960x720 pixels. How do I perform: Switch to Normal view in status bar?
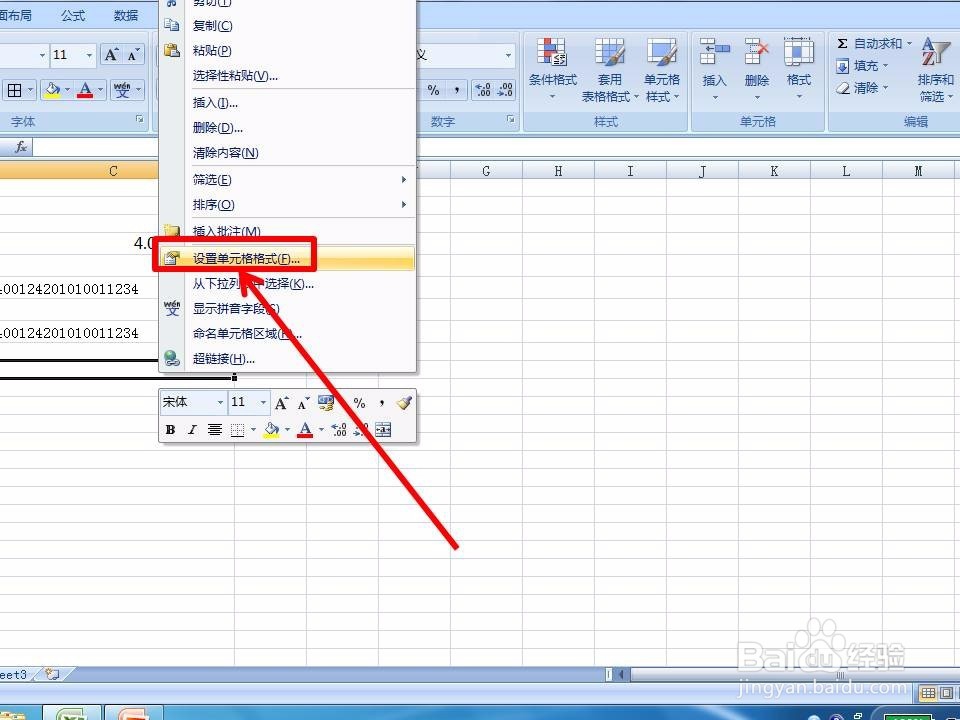tap(929, 693)
